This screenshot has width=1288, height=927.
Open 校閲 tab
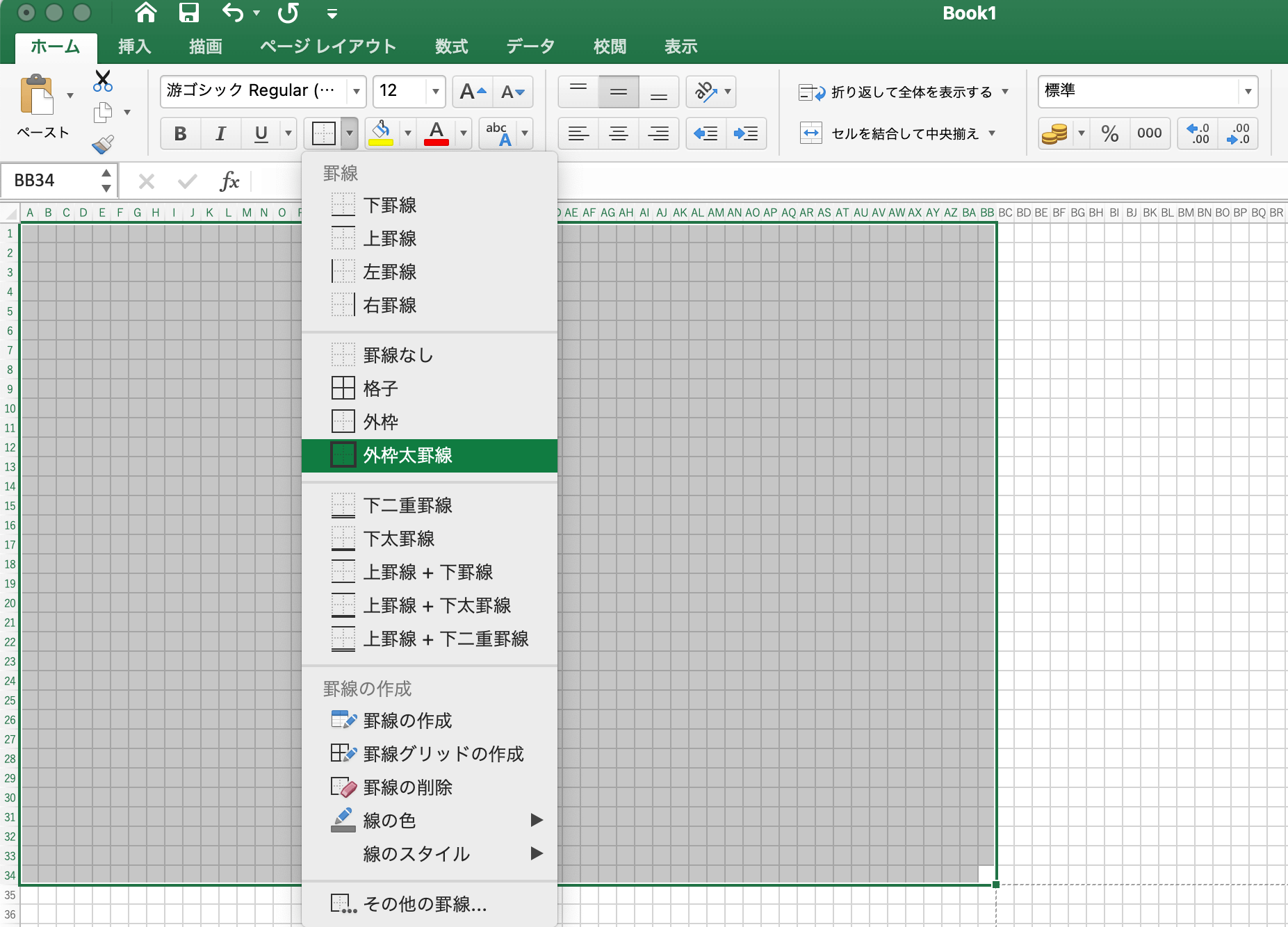[610, 47]
